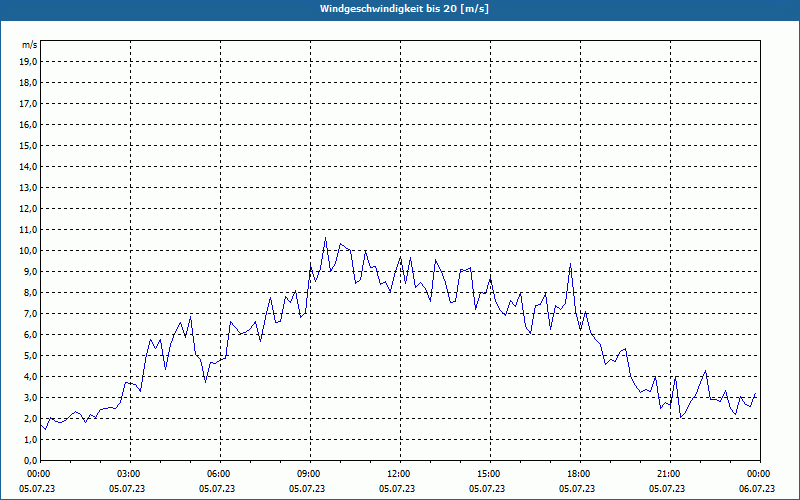This screenshot has width=800, height=500.
Task: Click the date "05.07.23" below 03:00
Action: (x=127, y=489)
